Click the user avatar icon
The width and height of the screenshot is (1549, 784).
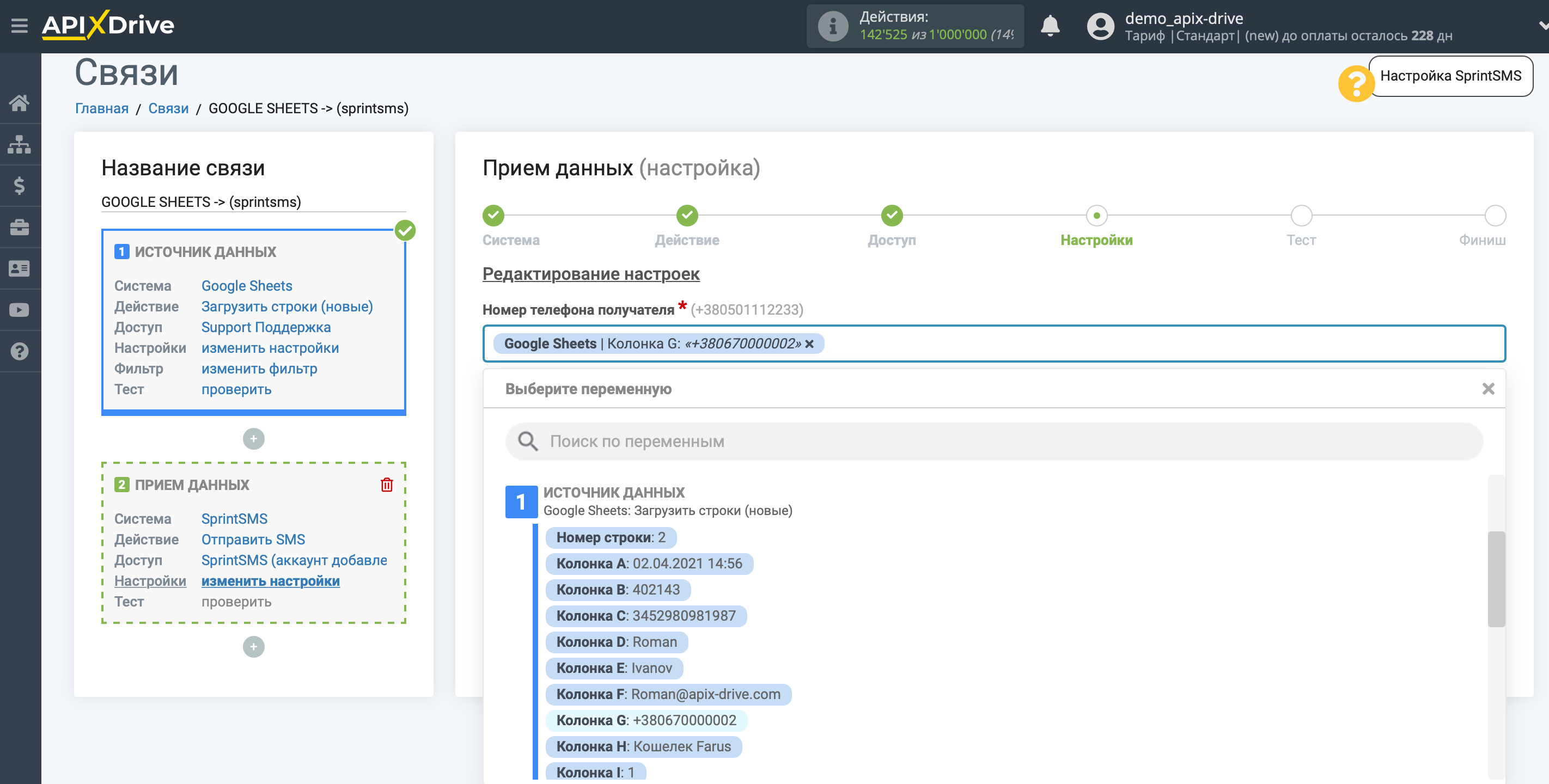[1100, 27]
